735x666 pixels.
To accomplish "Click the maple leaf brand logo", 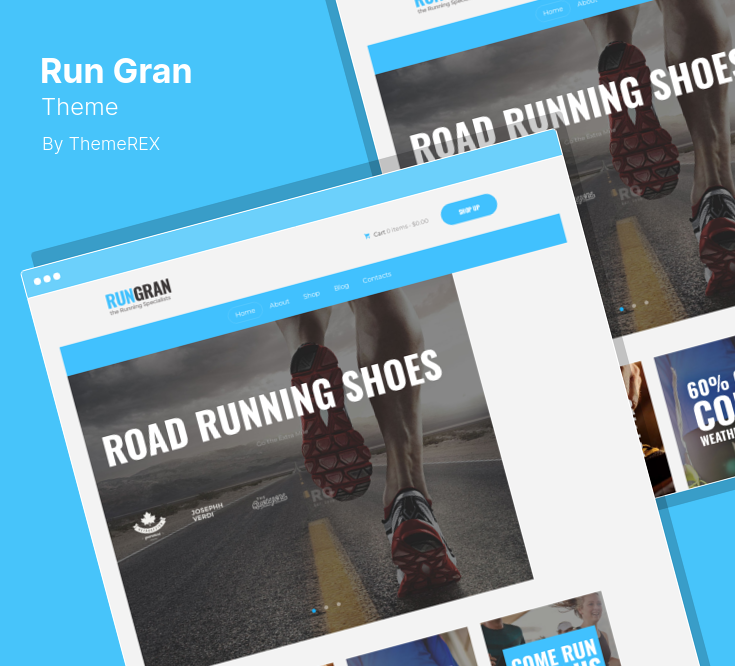I will pos(150,525).
